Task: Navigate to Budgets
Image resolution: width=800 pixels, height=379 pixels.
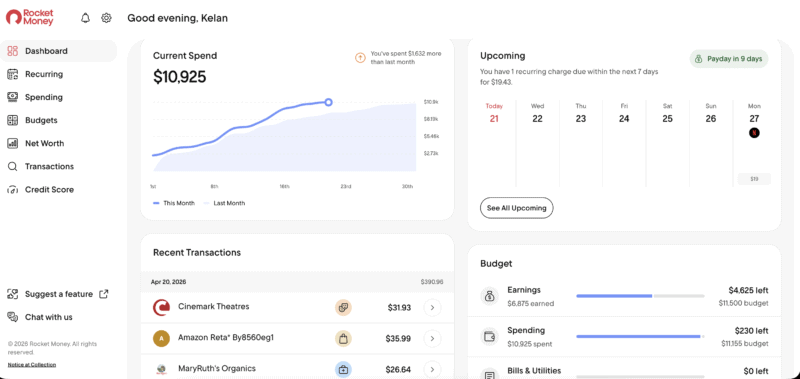Action: (x=59, y=120)
